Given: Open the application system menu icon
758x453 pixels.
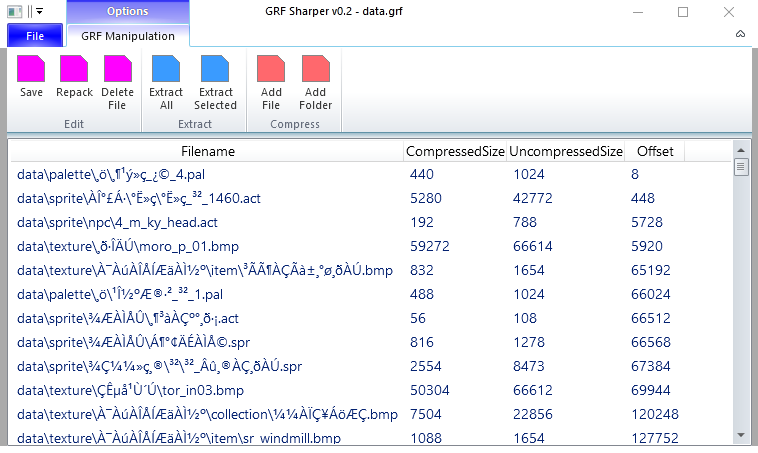Looking at the screenshot, I should pyautogui.click(x=15, y=11).
